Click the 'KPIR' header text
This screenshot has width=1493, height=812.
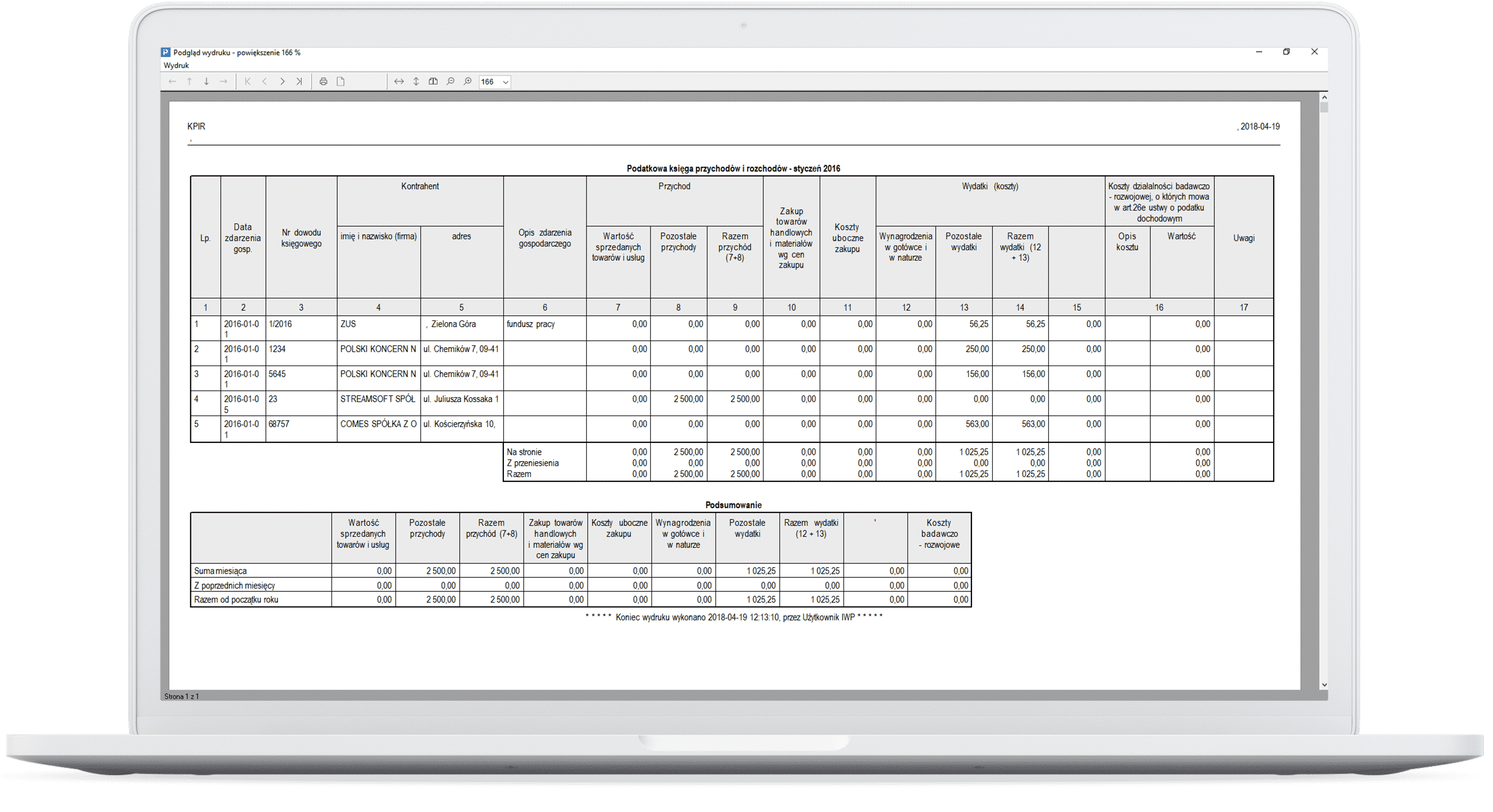[196, 127]
